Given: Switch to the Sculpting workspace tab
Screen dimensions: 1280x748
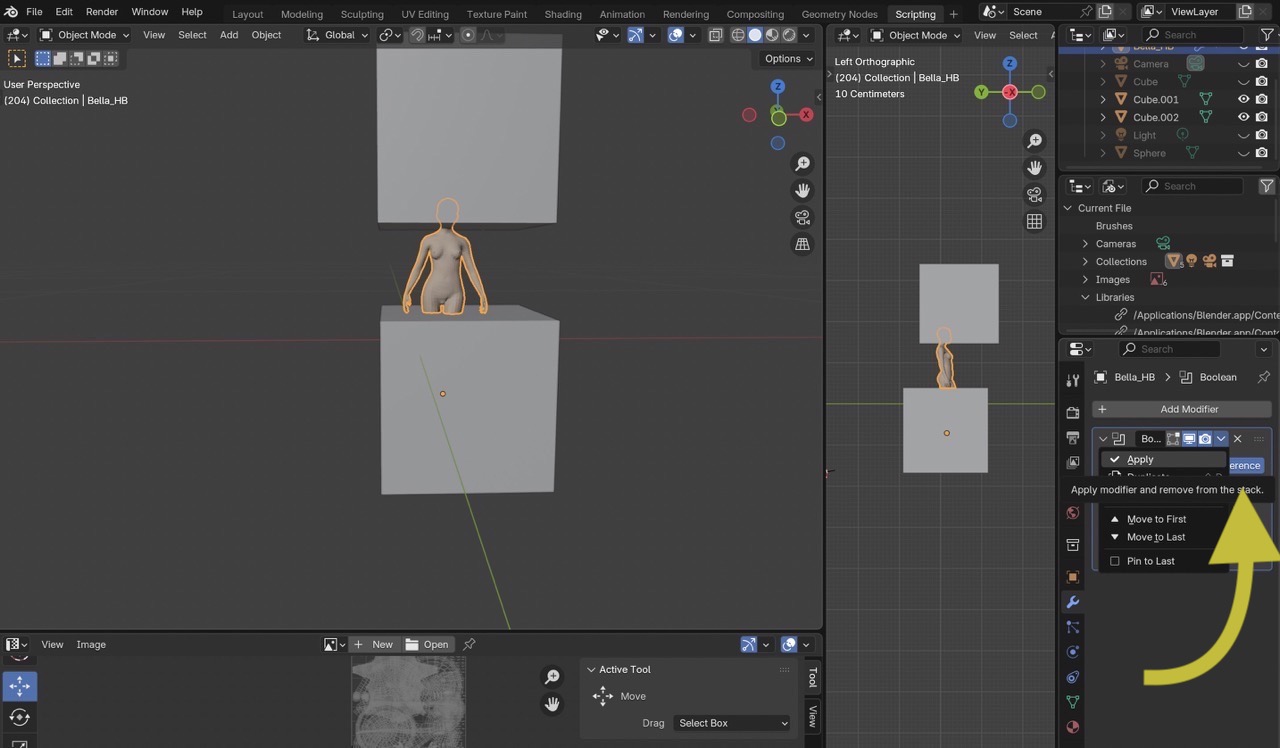Looking at the screenshot, I should tap(361, 14).
